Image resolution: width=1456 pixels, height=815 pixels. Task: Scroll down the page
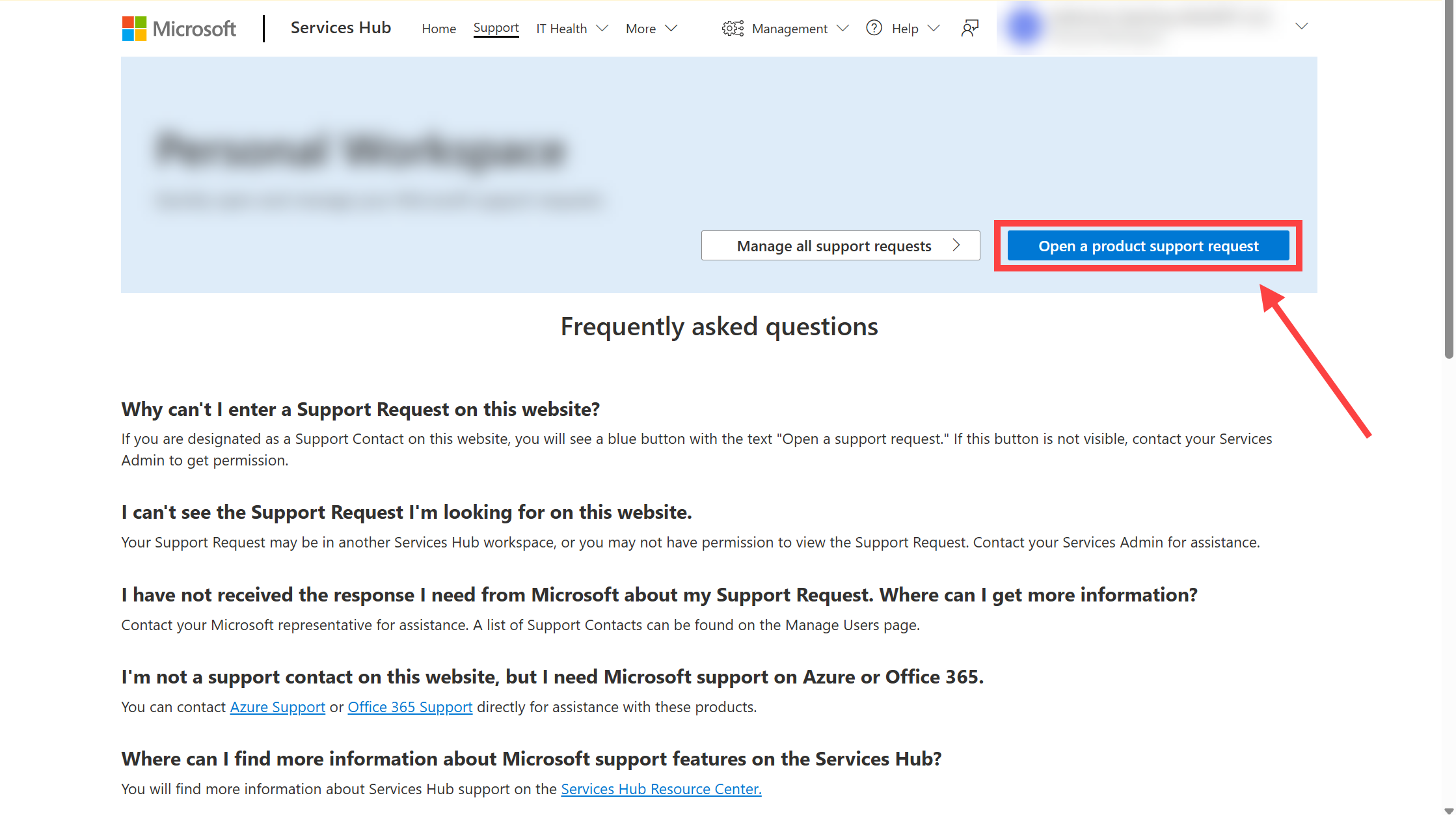pyautogui.click(x=1449, y=807)
